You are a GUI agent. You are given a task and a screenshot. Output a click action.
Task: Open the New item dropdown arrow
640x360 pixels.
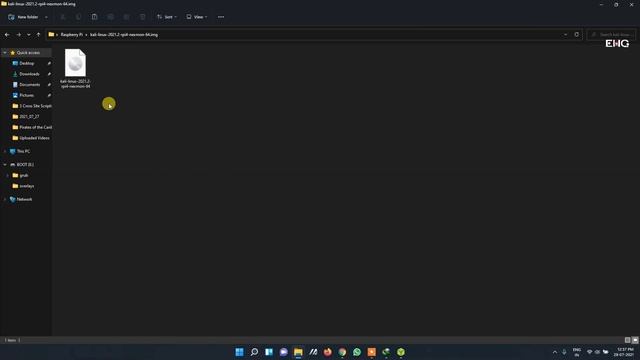[x=46, y=17]
